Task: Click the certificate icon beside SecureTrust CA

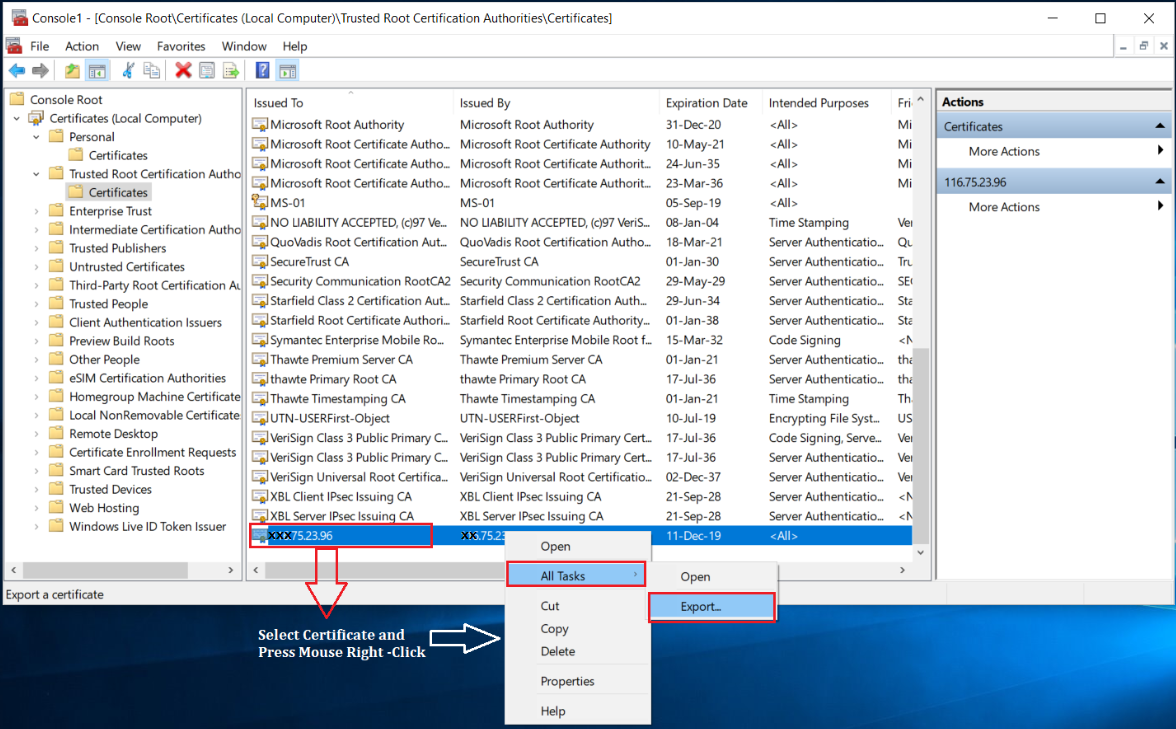Action: tap(260, 261)
